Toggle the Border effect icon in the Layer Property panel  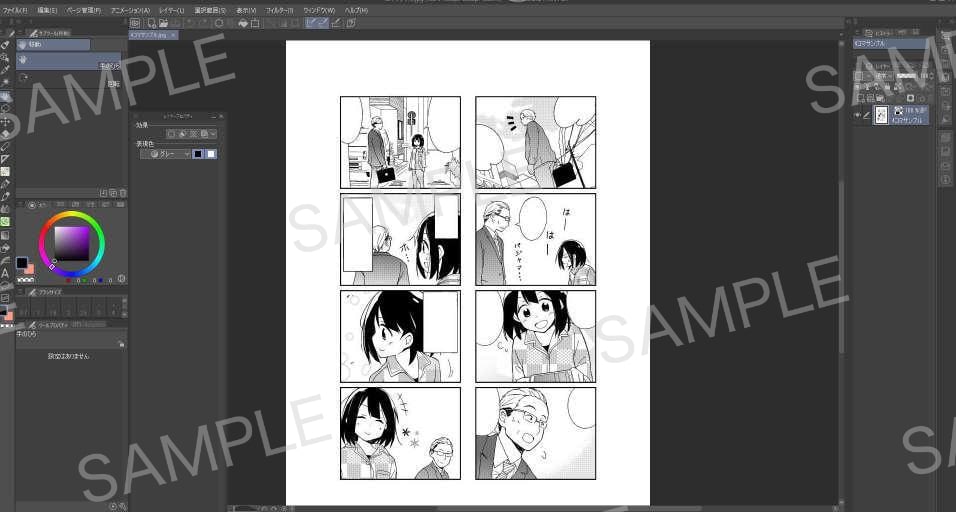click(171, 133)
